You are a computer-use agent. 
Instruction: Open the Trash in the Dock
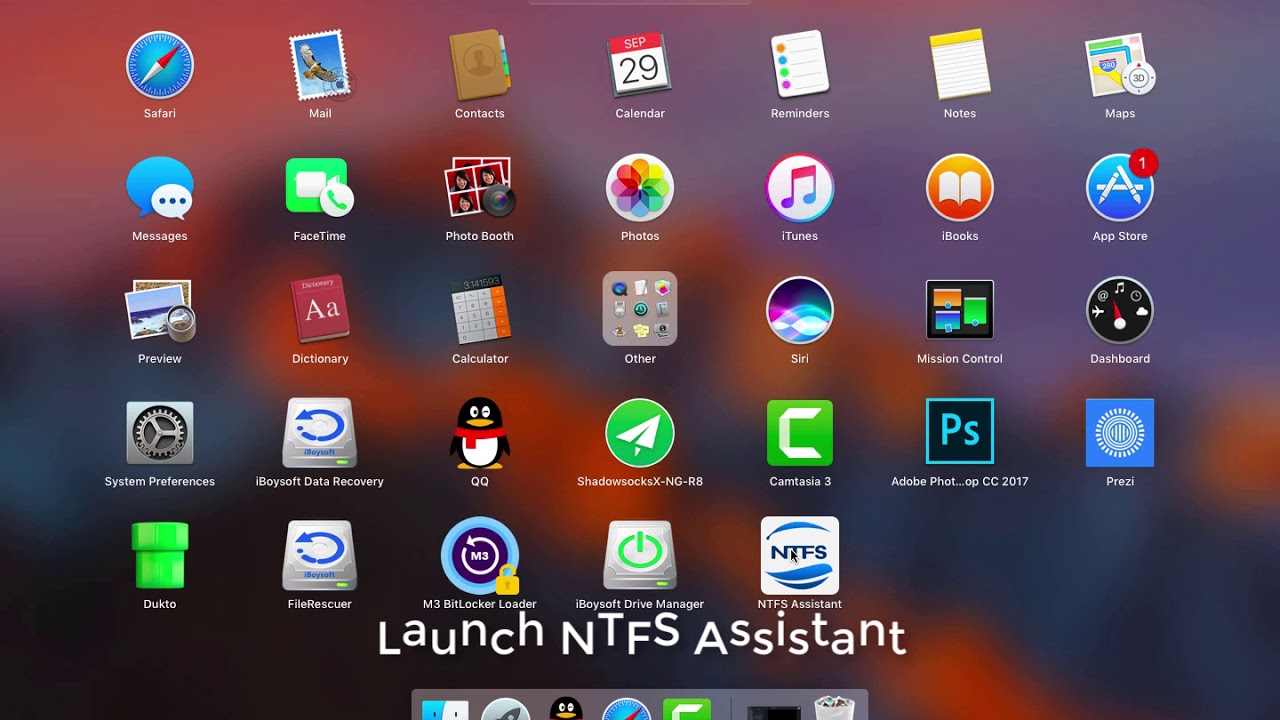click(835, 708)
